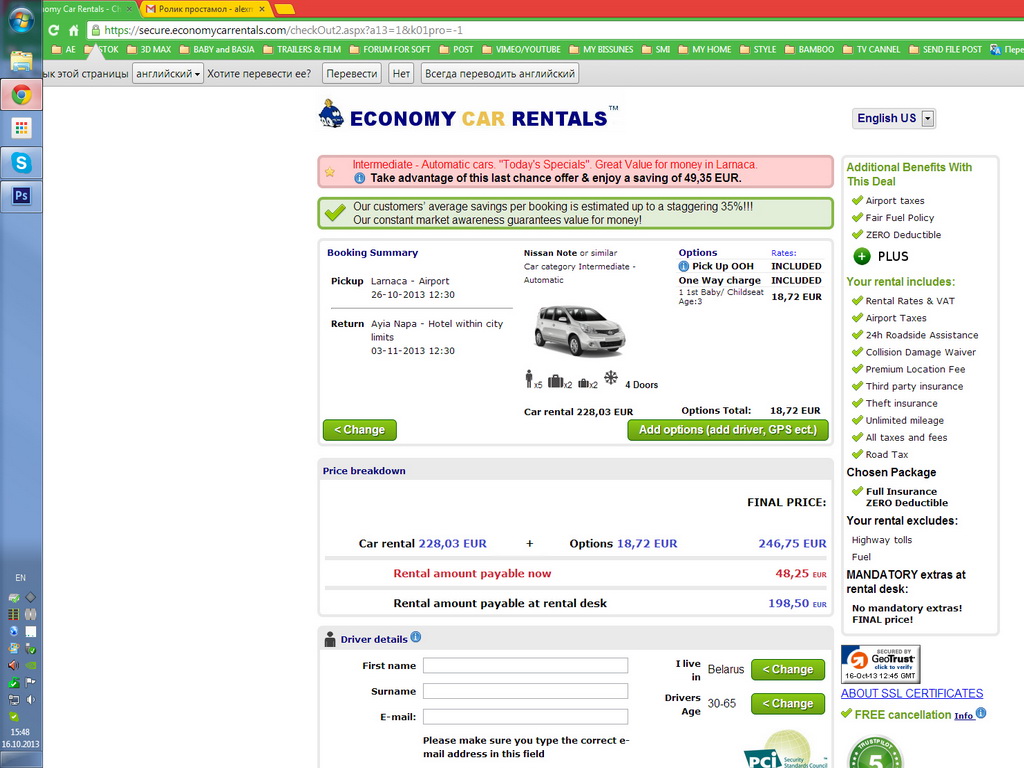Click the First name input field
The width and height of the screenshot is (1024, 768).
coord(525,666)
